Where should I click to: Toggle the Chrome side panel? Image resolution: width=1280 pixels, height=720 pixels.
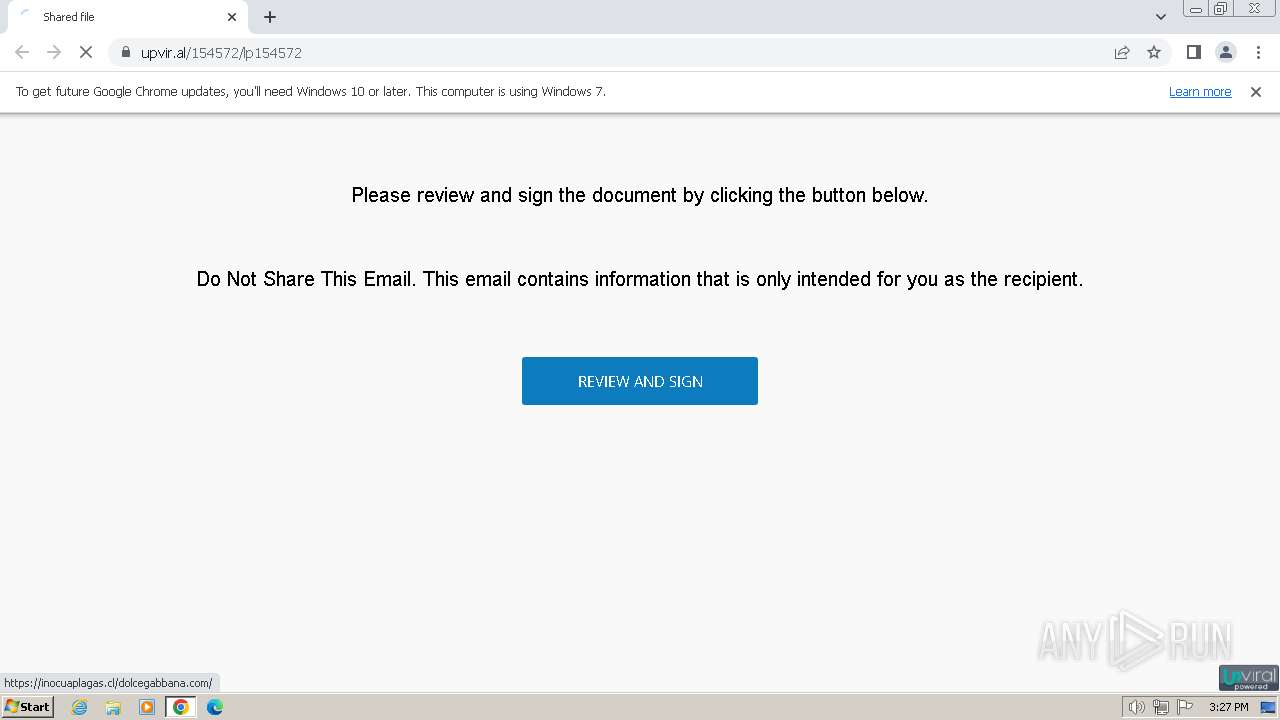pyautogui.click(x=1193, y=52)
